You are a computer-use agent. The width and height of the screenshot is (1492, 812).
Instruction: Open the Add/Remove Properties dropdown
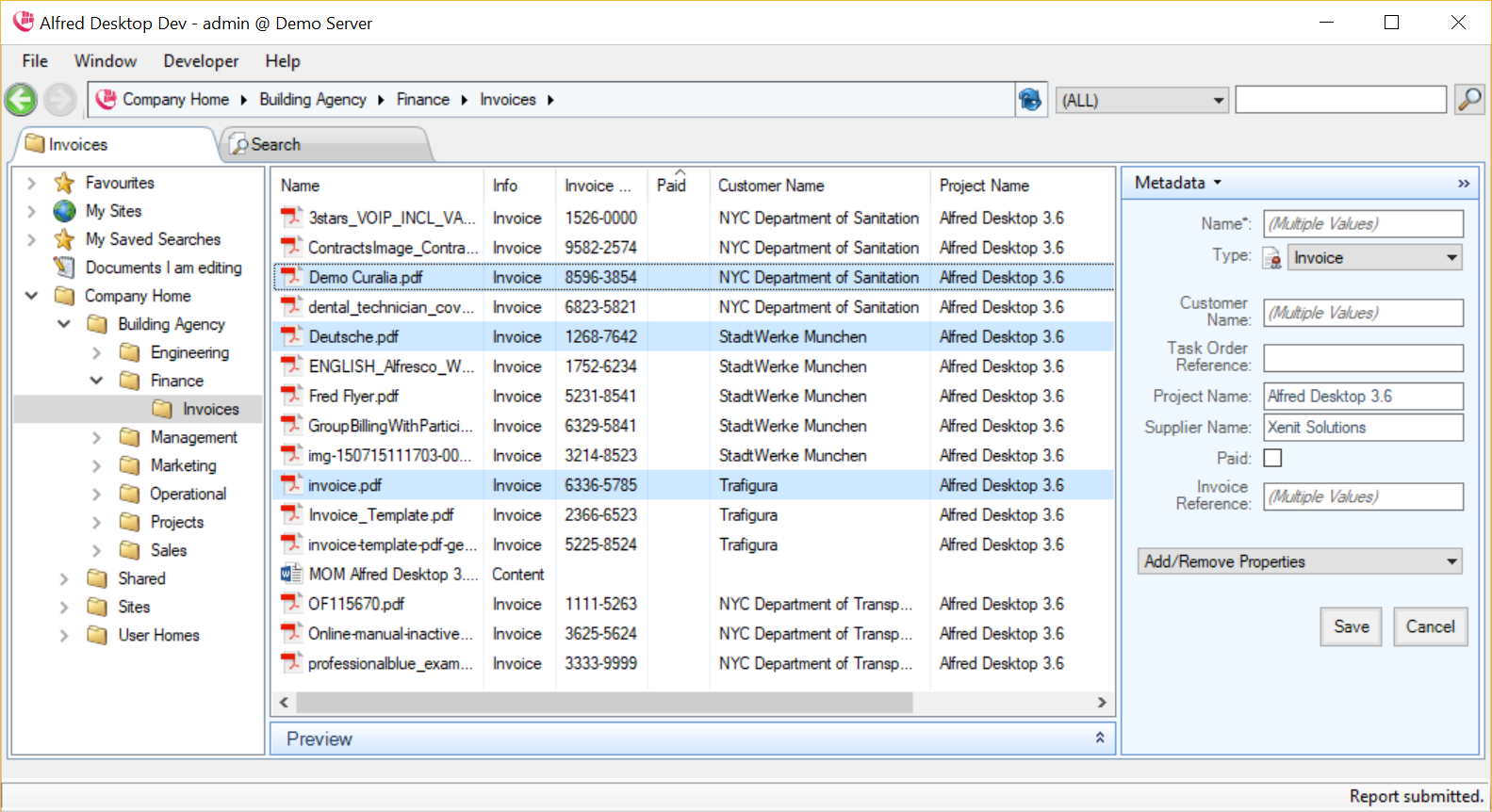(1300, 561)
